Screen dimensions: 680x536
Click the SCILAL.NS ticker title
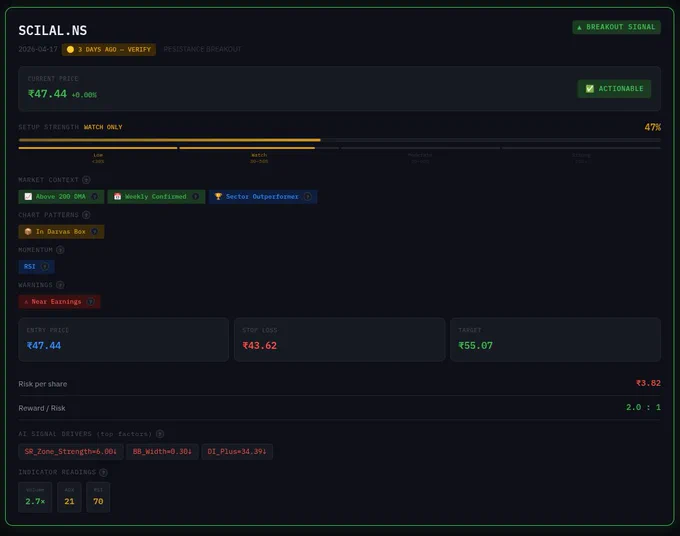click(52, 30)
